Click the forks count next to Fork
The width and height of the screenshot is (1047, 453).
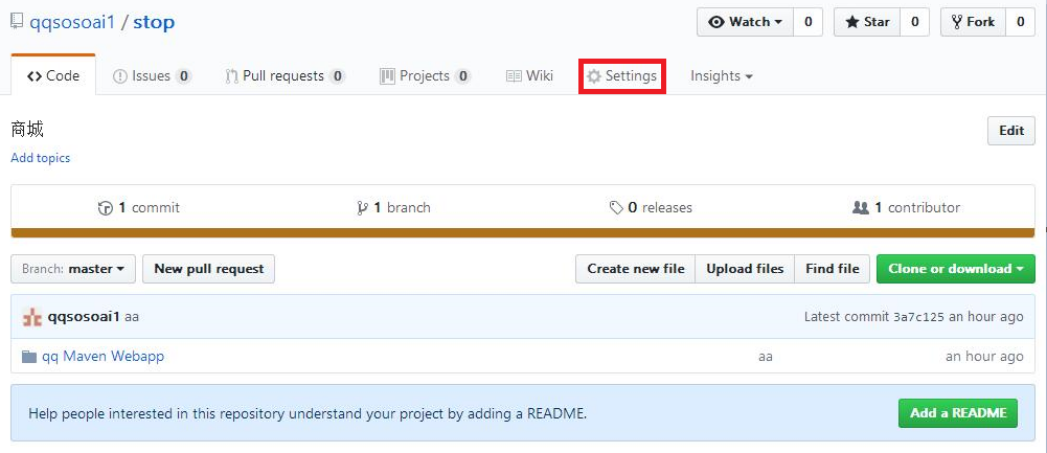1020,22
